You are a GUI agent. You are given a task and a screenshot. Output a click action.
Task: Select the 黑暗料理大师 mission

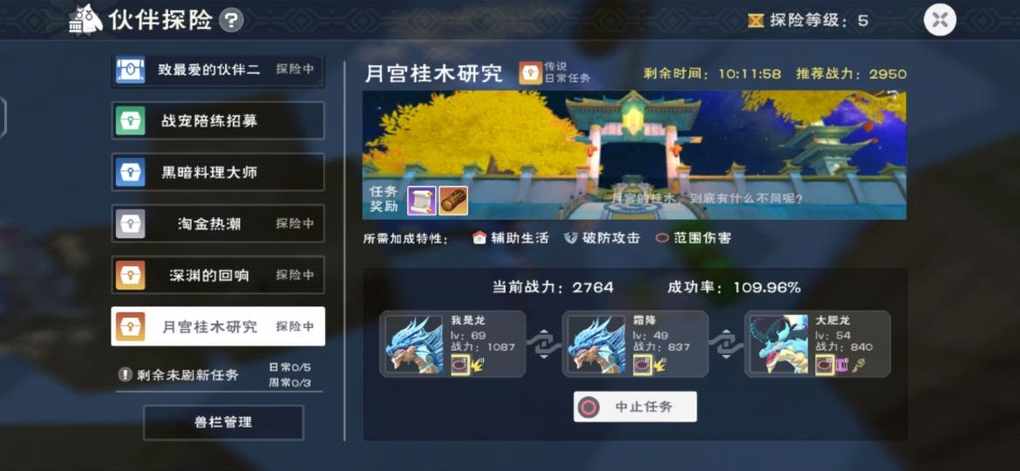[x=218, y=172]
